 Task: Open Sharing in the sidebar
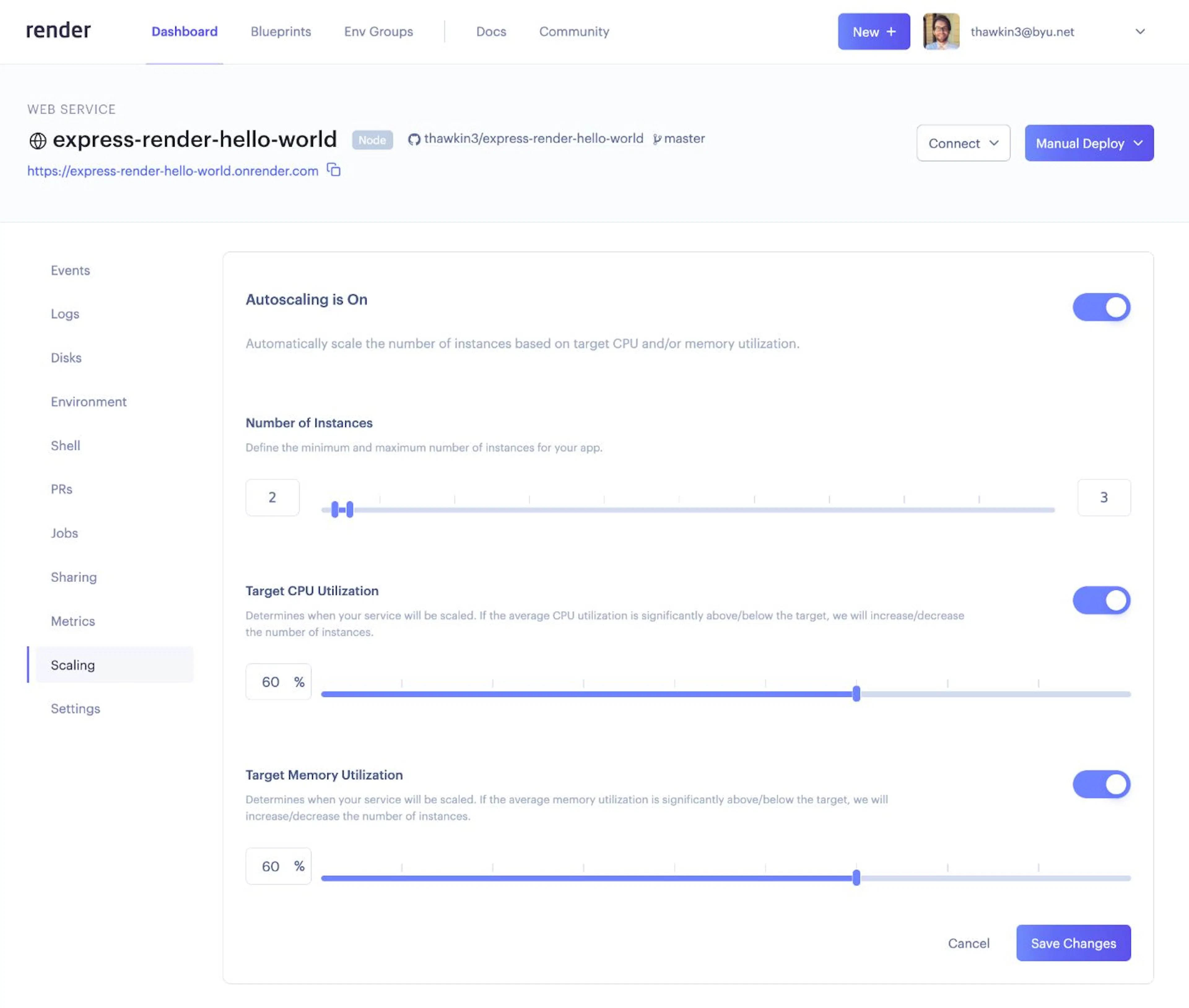[74, 577]
